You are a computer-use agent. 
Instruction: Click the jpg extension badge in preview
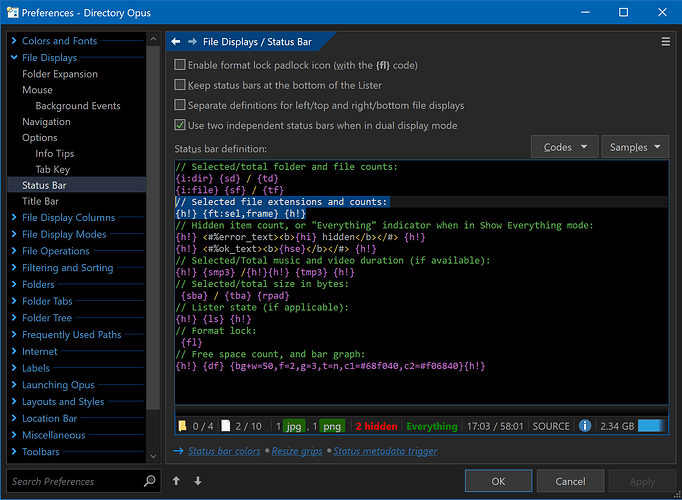click(294, 427)
